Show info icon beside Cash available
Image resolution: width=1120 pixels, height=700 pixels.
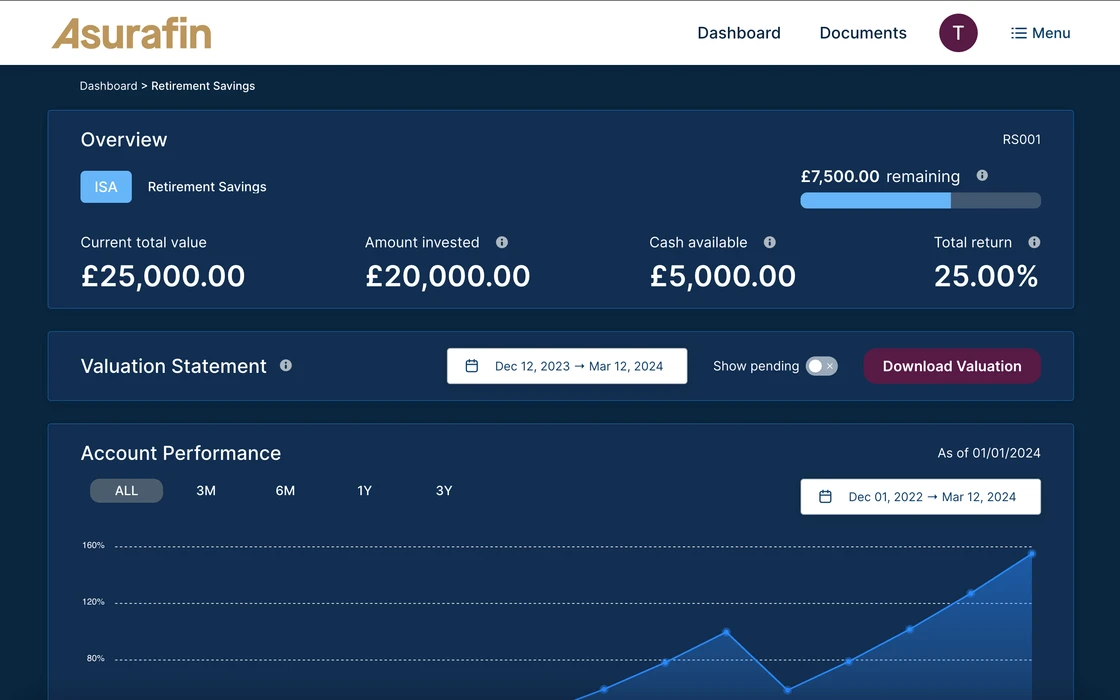tap(769, 242)
